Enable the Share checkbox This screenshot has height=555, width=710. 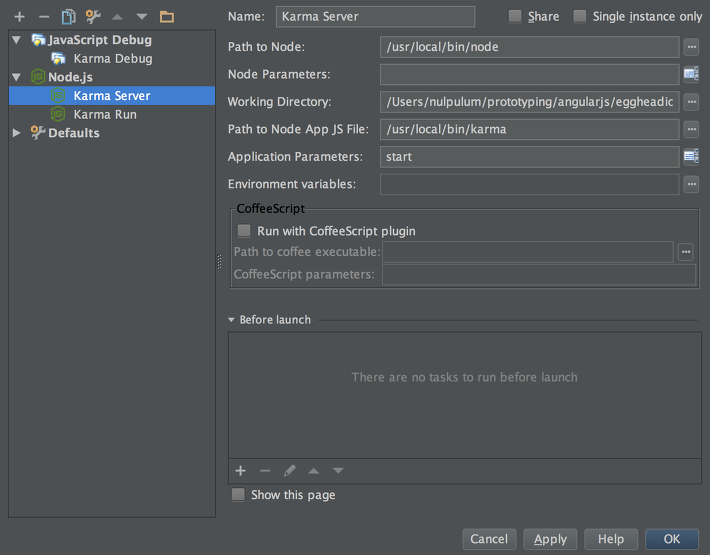point(515,16)
